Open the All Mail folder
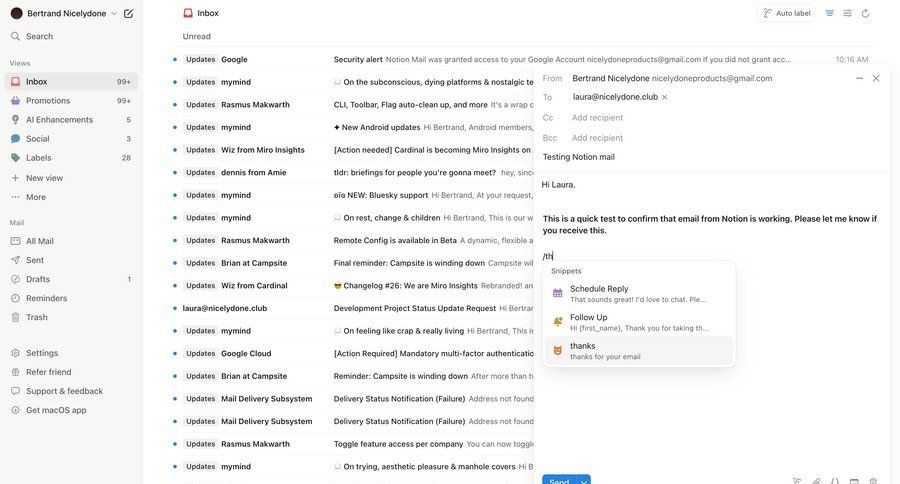The width and height of the screenshot is (900, 484). tap(71, 241)
